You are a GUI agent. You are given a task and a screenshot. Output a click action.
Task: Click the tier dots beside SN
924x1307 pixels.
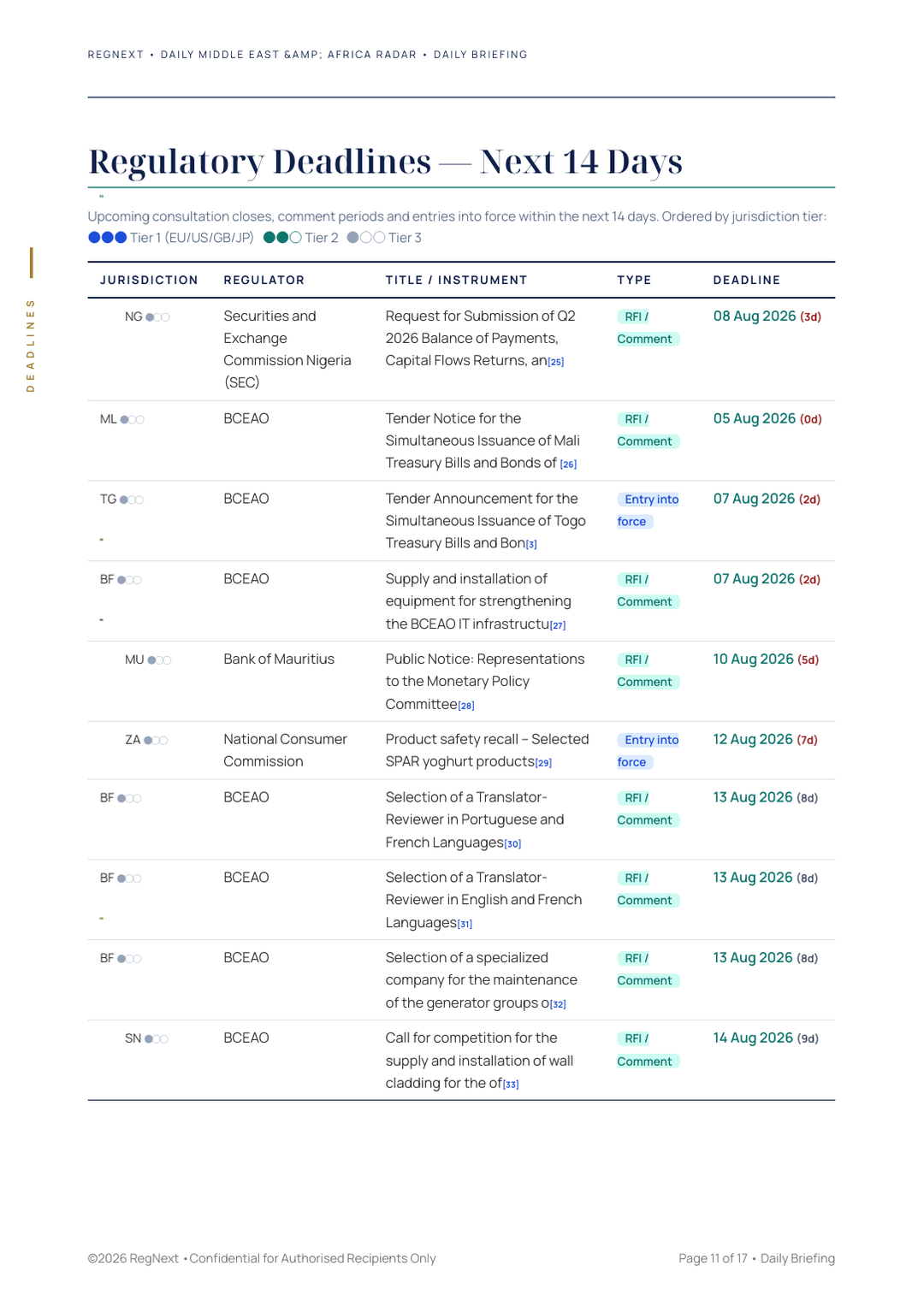[157, 1039]
